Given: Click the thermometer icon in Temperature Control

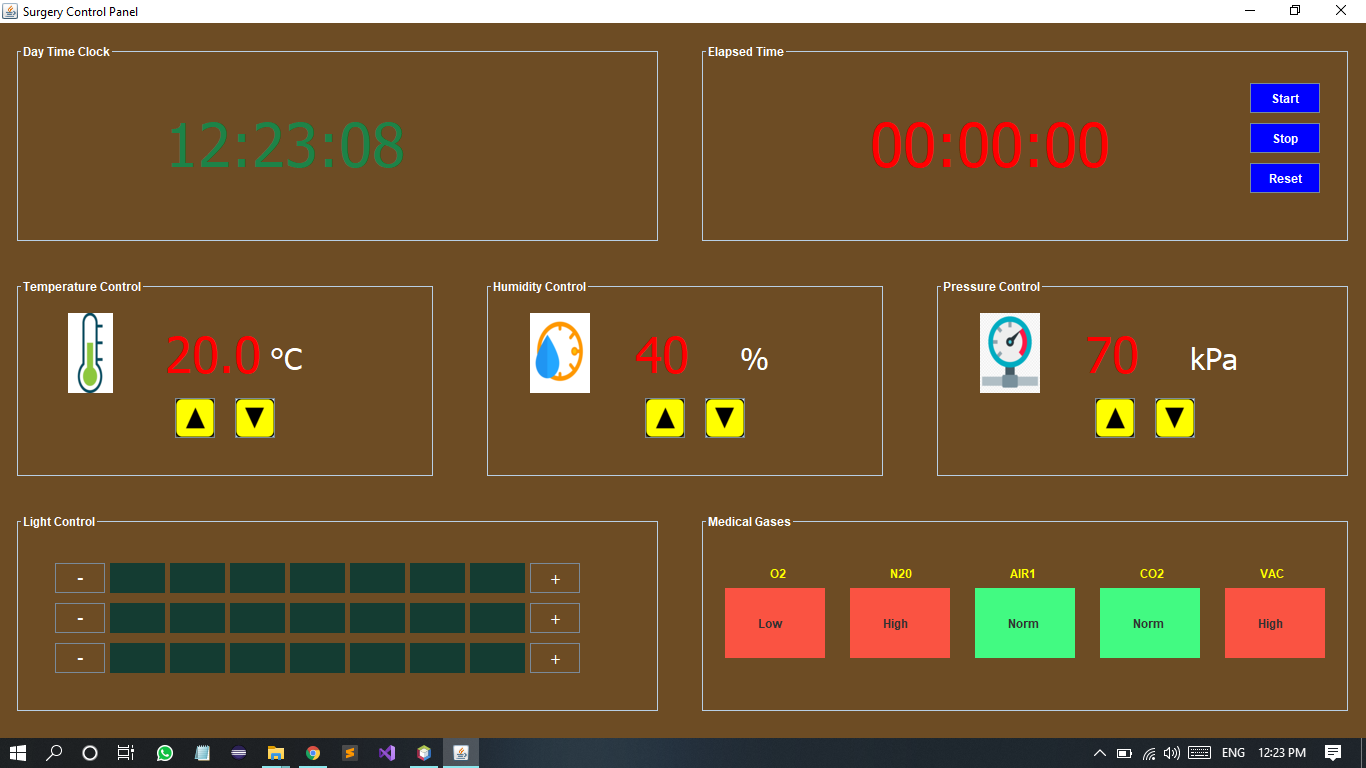Looking at the screenshot, I should [90, 352].
